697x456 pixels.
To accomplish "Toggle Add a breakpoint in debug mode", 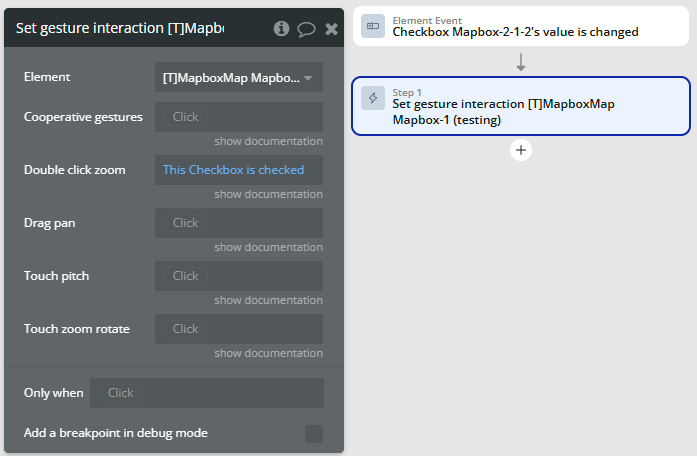I will 314,433.
